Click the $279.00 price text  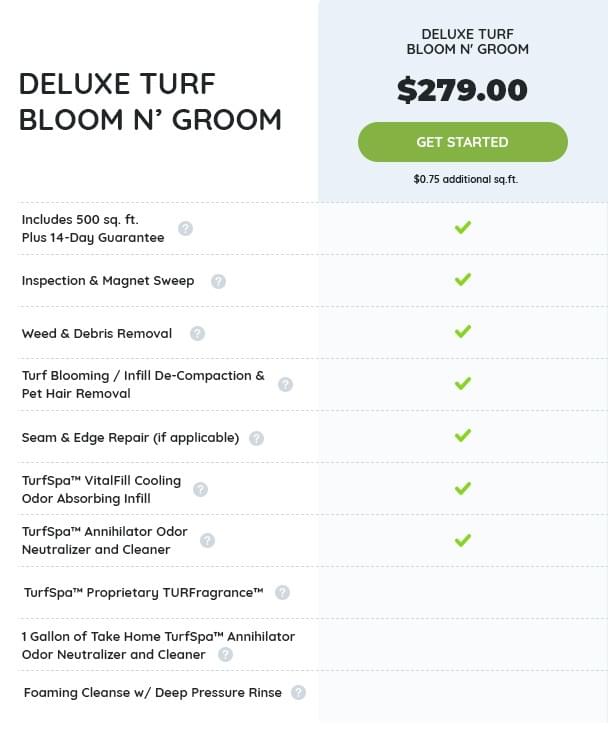[x=462, y=90]
